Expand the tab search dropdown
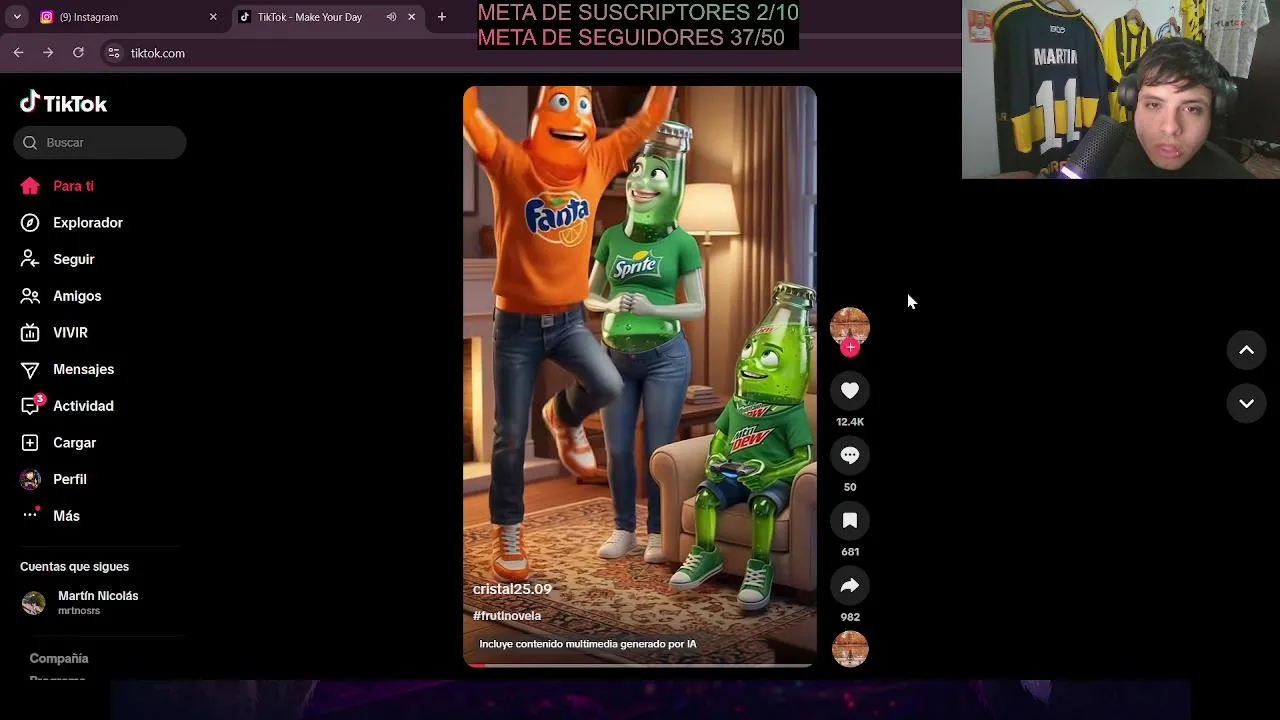 17,17
